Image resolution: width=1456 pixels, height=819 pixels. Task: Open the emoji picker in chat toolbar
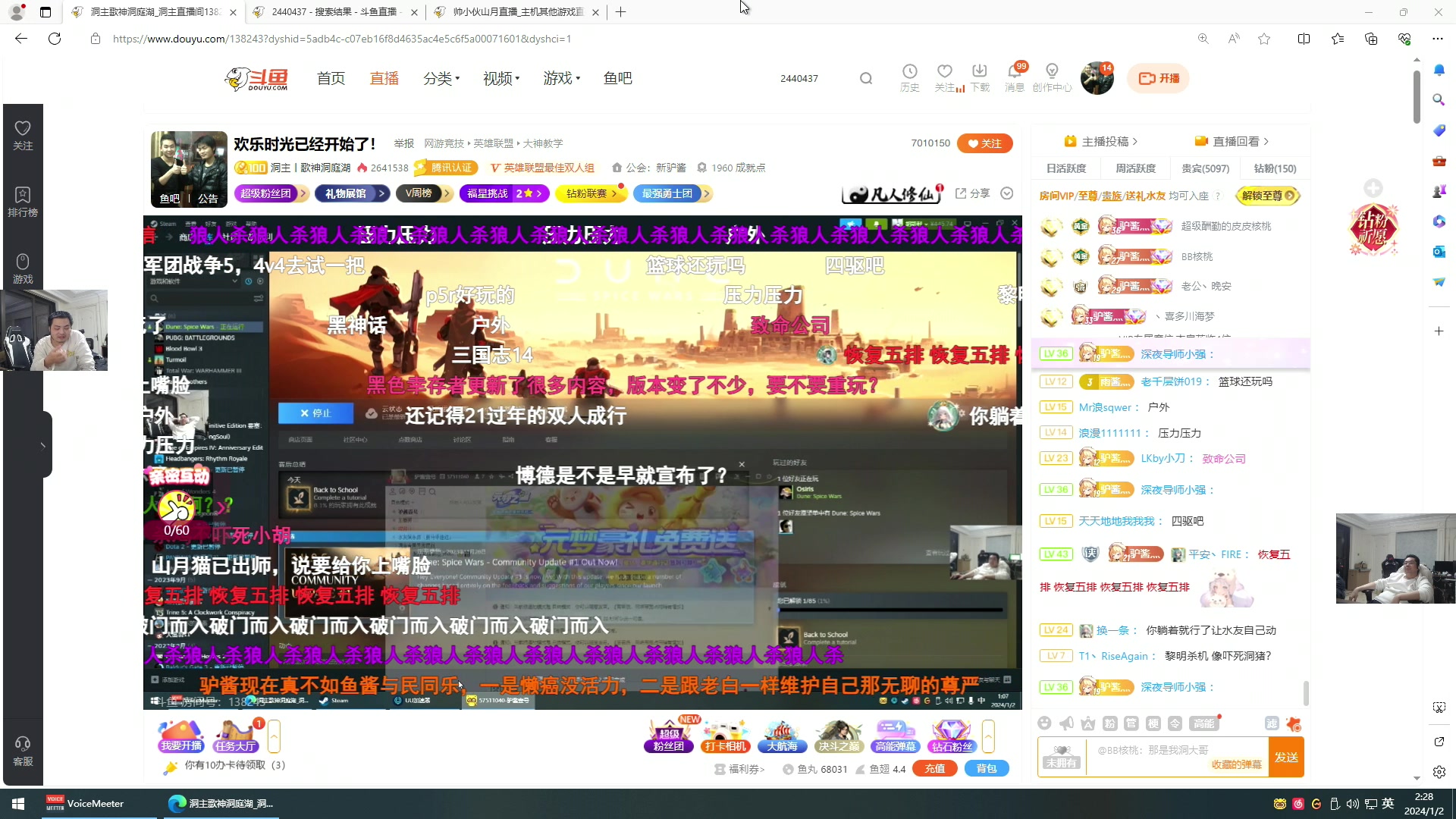1044,723
